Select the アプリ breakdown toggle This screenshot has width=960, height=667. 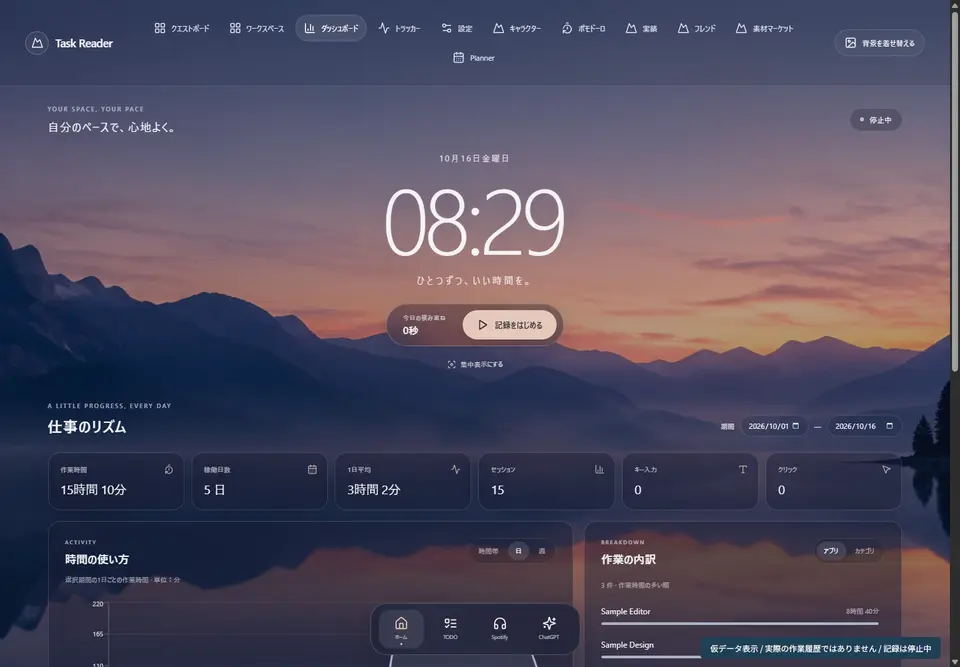[831, 551]
